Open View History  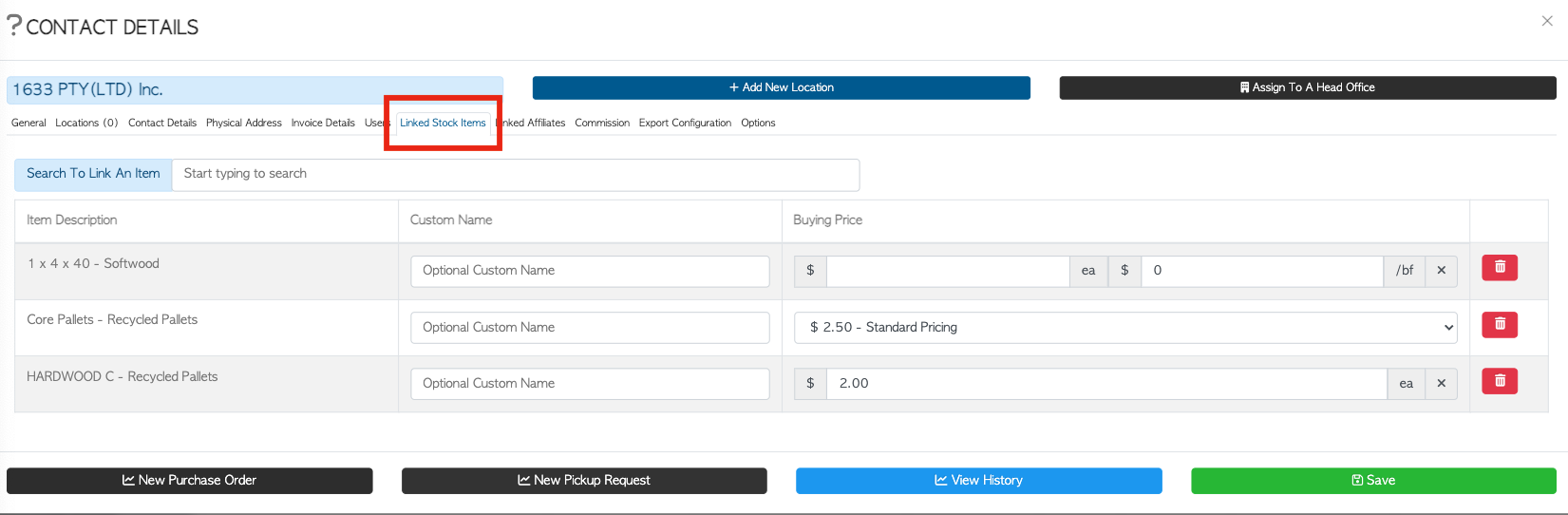[x=979, y=481]
